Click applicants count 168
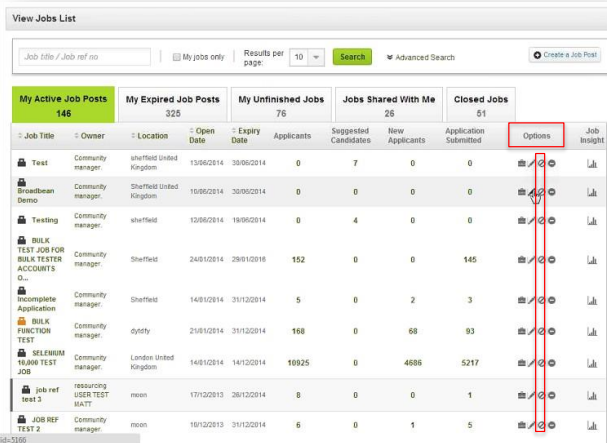Image resolution: width=607 pixels, height=443 pixels. click(x=298, y=331)
